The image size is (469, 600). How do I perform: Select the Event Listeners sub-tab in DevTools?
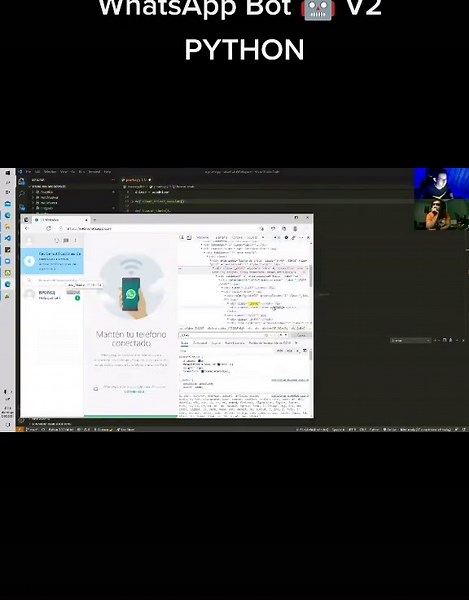pyautogui.click(x=234, y=343)
